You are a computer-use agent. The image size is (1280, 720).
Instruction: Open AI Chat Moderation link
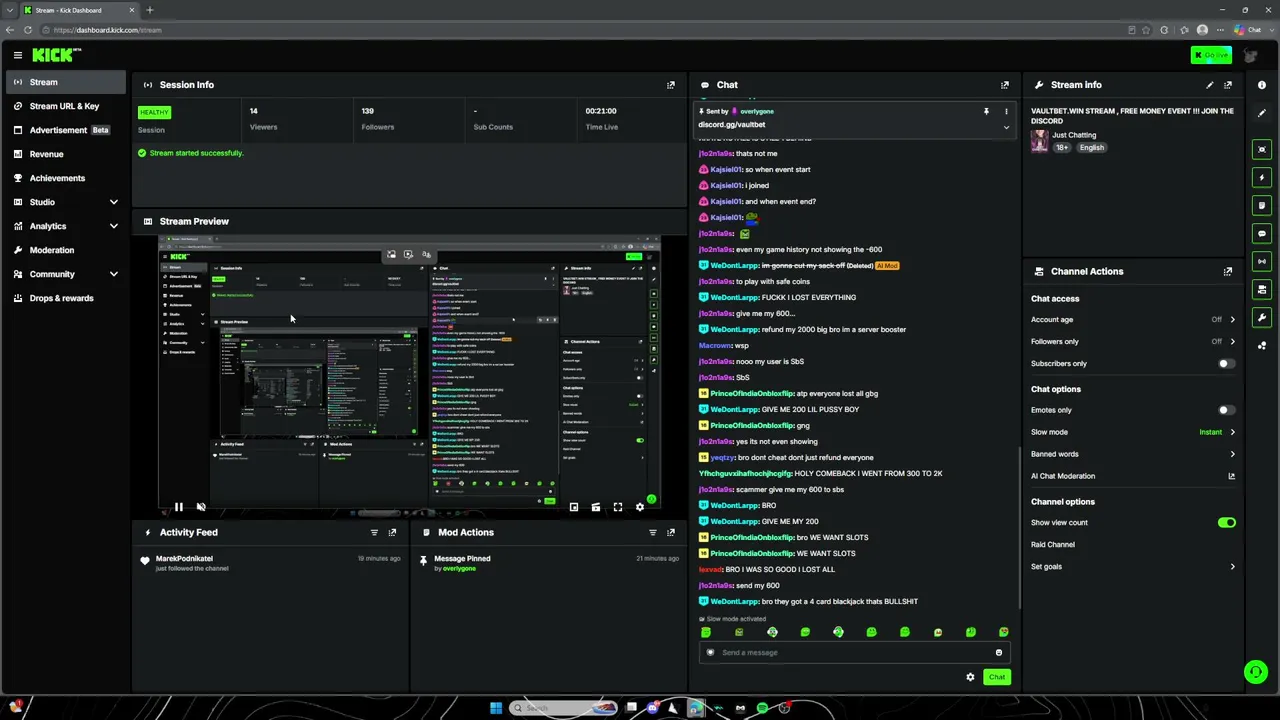(1133, 476)
